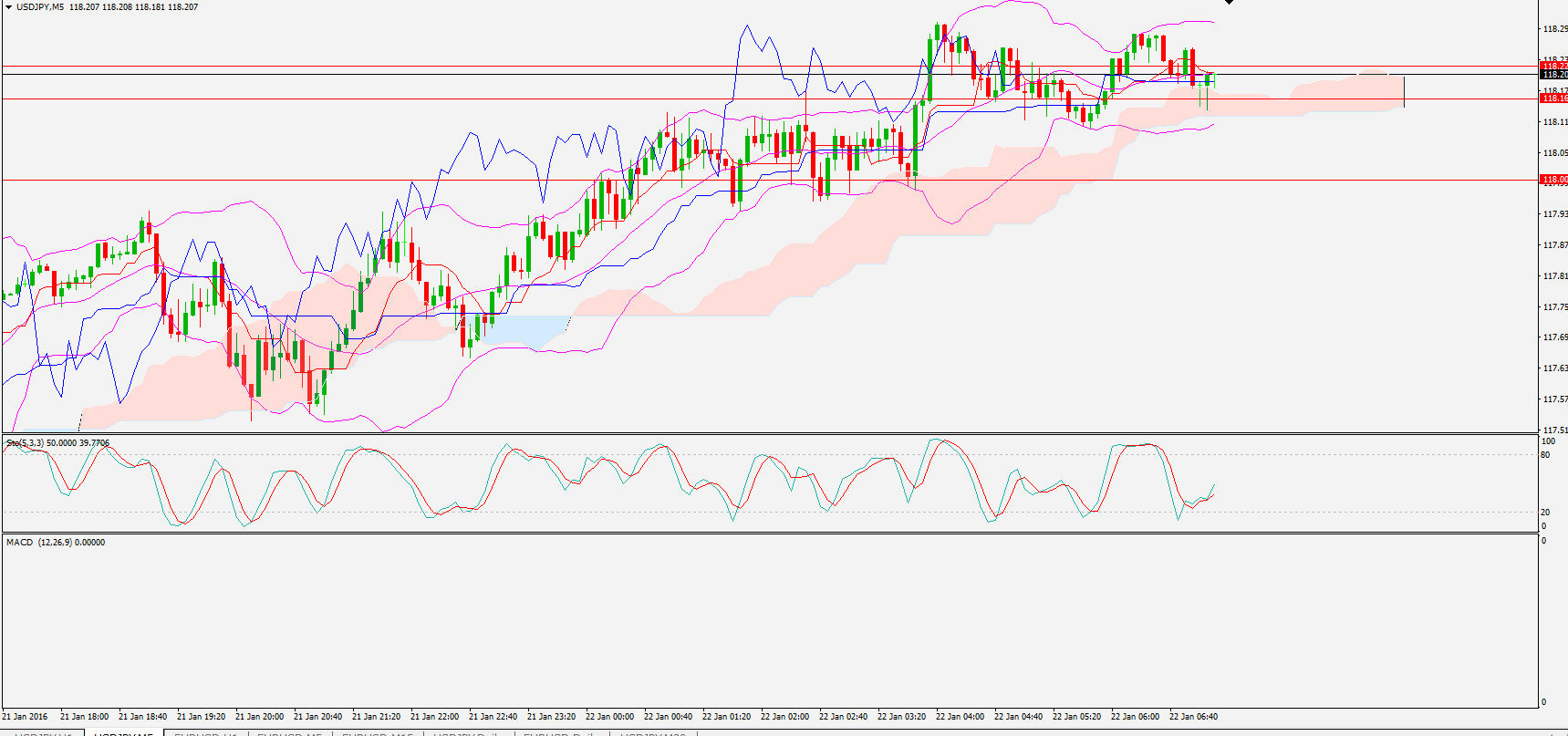
Task: Open the EURUSD,M5 chart tab
Action: click(289, 732)
